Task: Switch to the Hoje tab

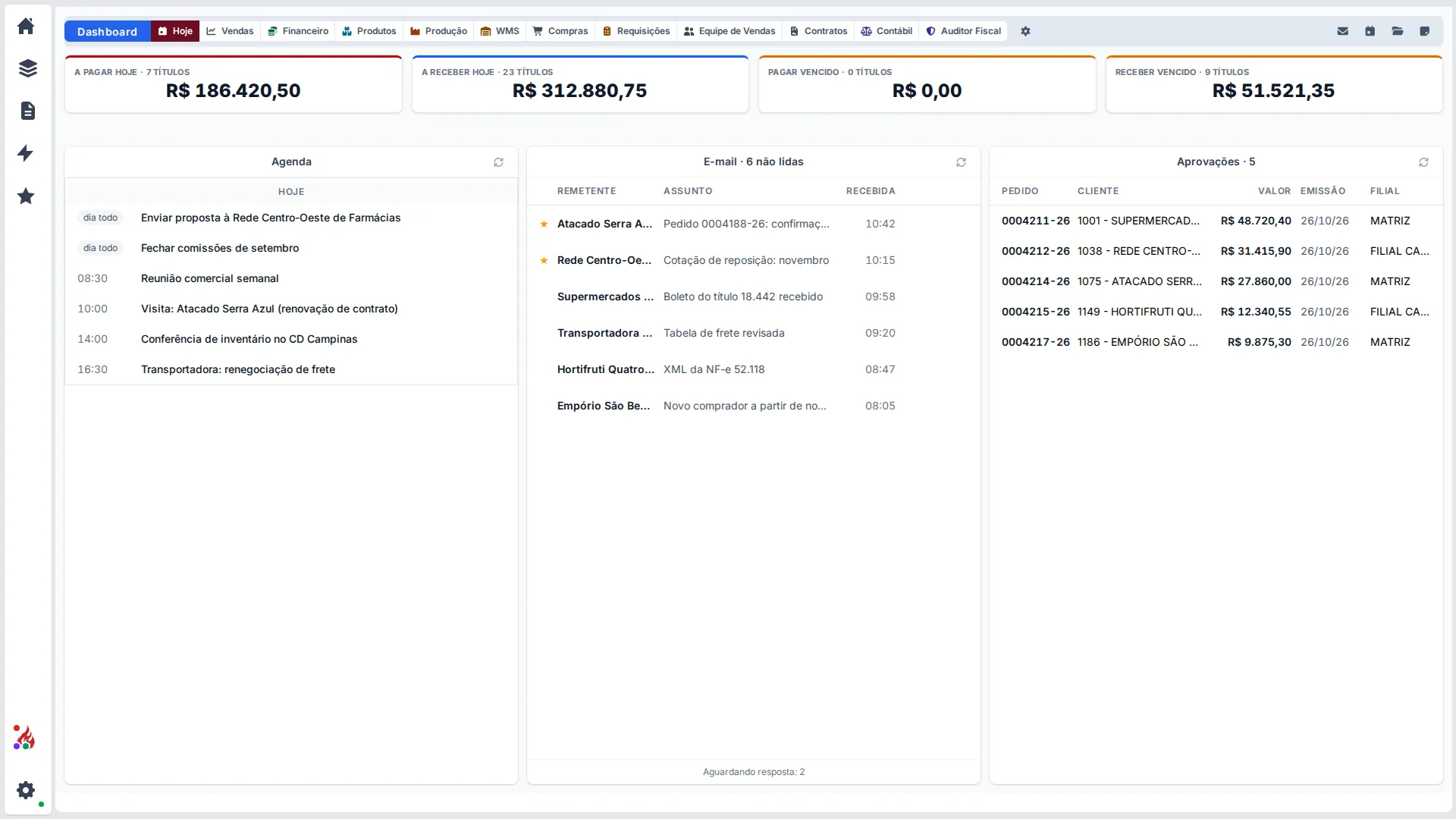Action: click(x=175, y=31)
